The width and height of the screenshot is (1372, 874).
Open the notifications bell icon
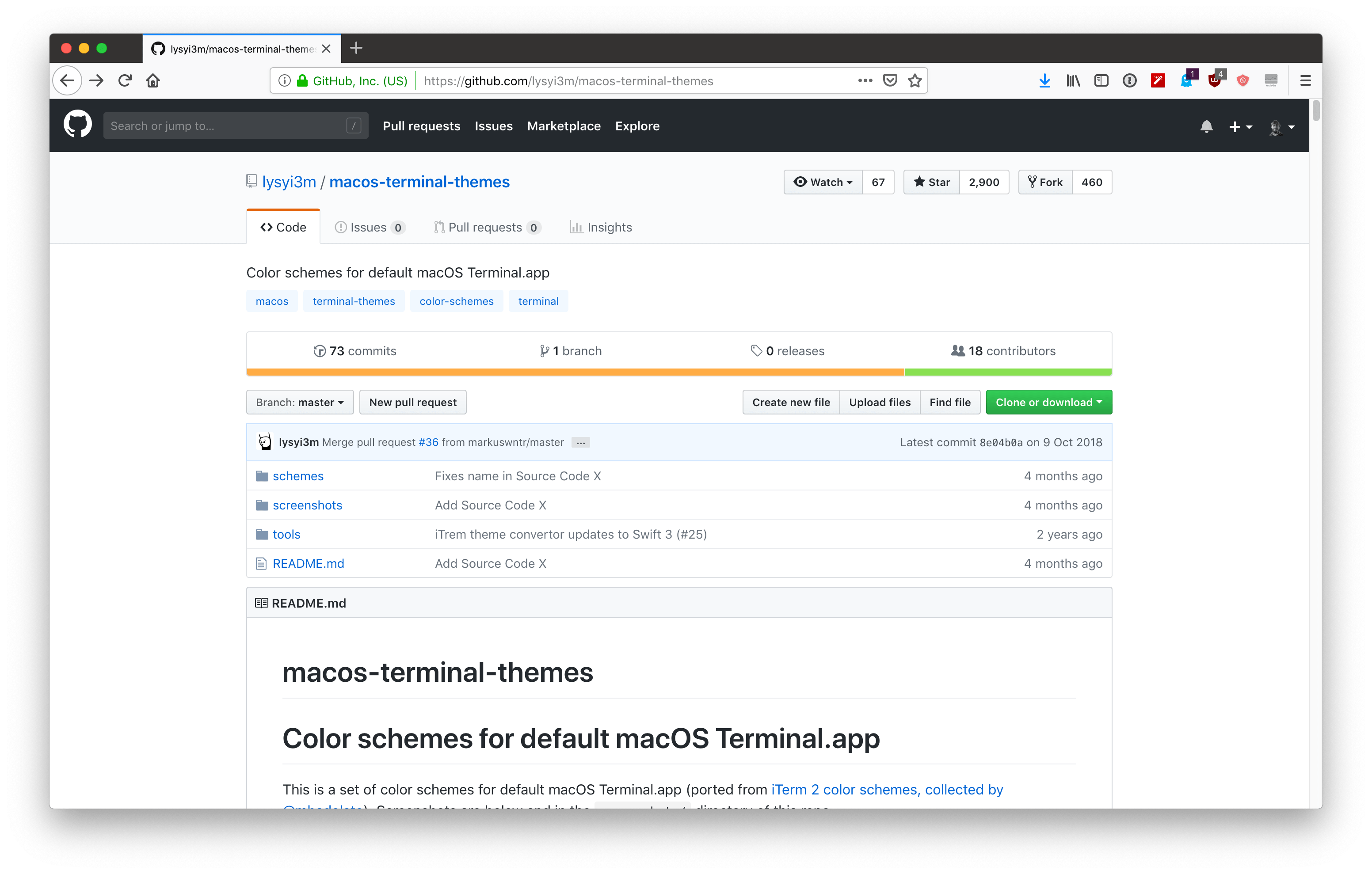1206,126
